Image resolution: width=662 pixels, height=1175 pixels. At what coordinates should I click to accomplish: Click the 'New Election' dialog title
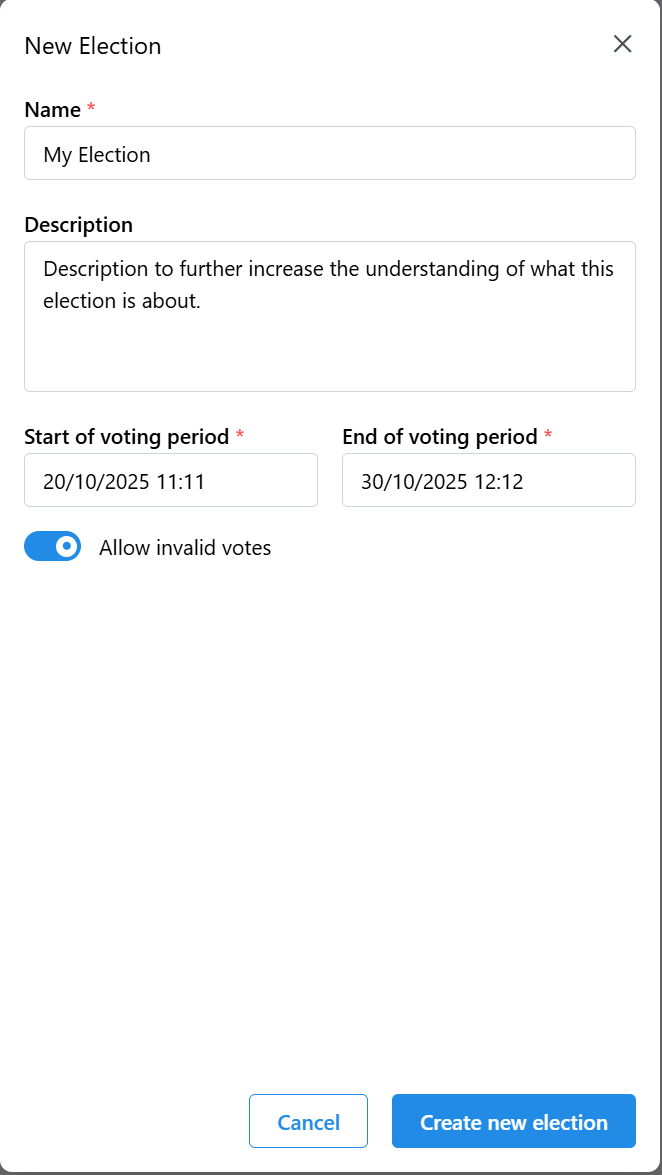[x=92, y=46]
